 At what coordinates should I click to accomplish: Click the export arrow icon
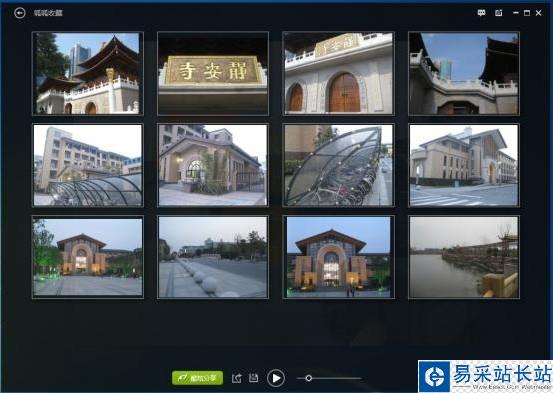(237, 378)
